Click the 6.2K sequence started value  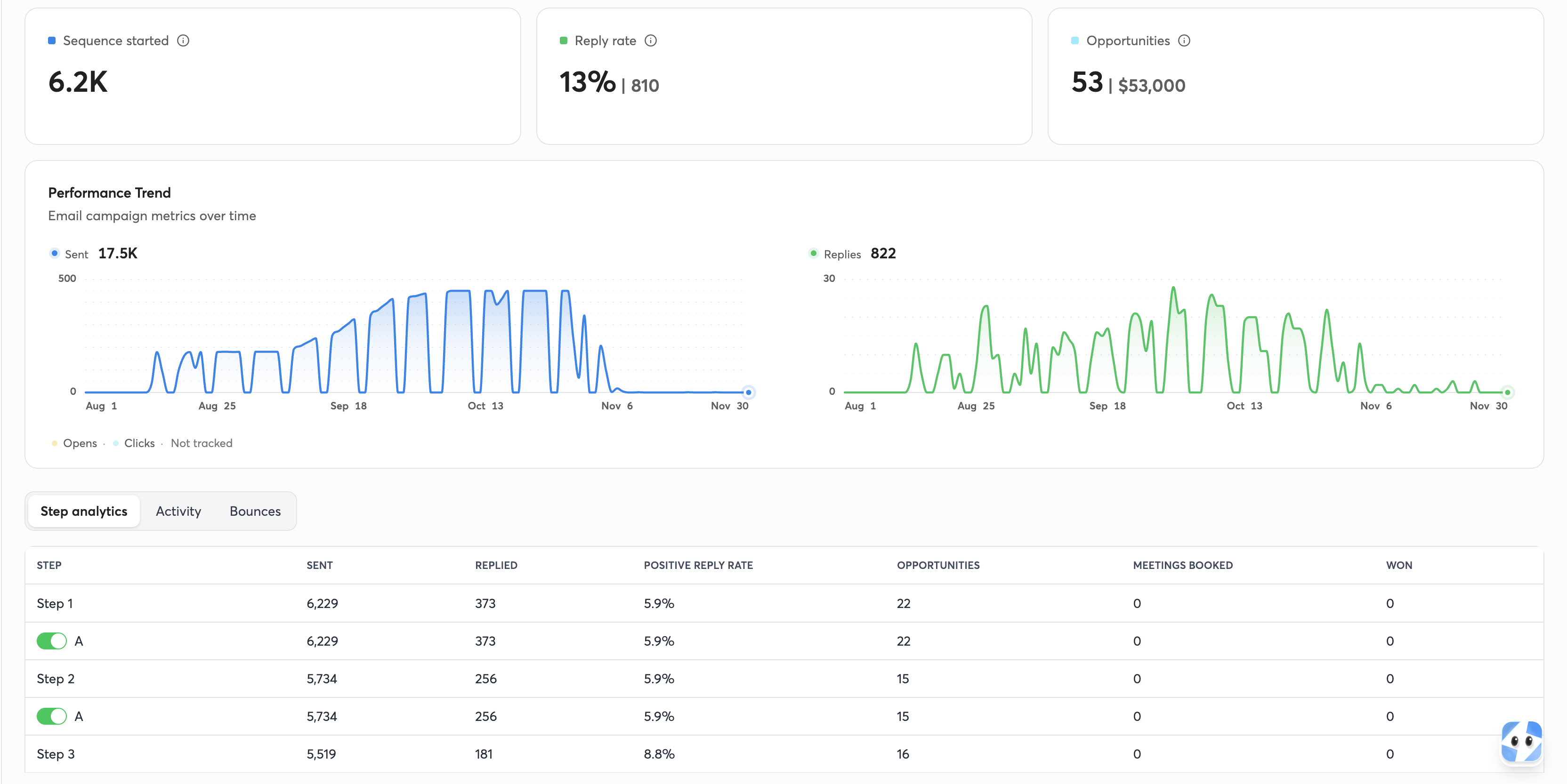point(78,82)
